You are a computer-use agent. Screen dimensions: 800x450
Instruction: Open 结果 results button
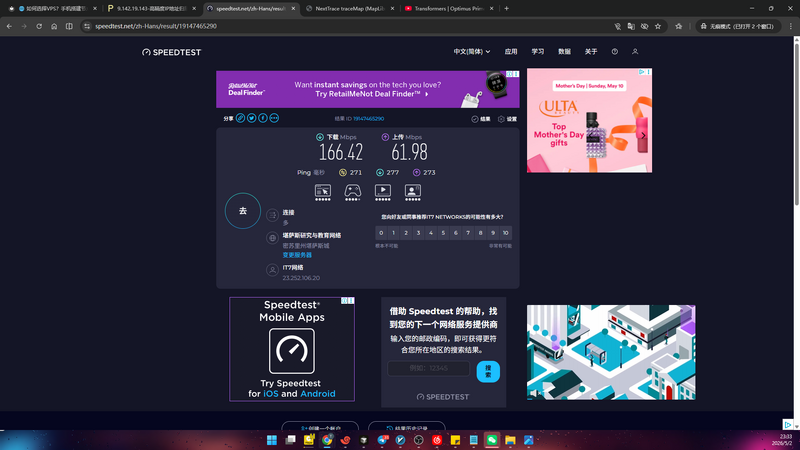pos(481,119)
